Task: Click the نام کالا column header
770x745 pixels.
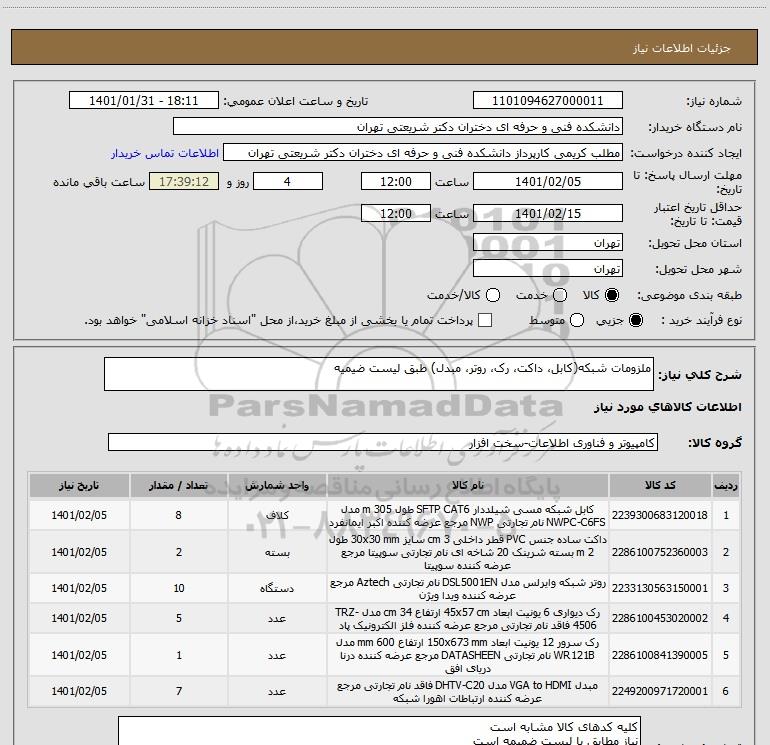Action: 468,486
